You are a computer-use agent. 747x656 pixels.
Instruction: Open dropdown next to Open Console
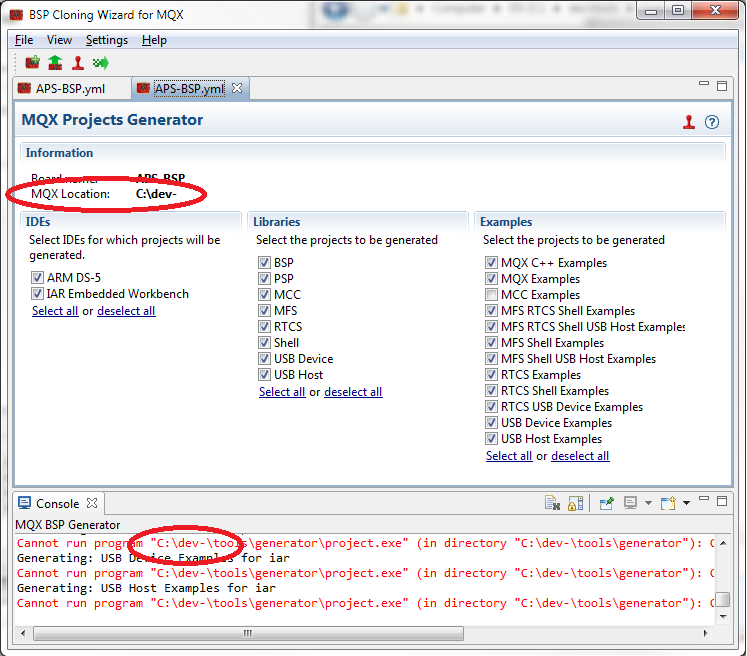pyautogui.click(x=686, y=503)
